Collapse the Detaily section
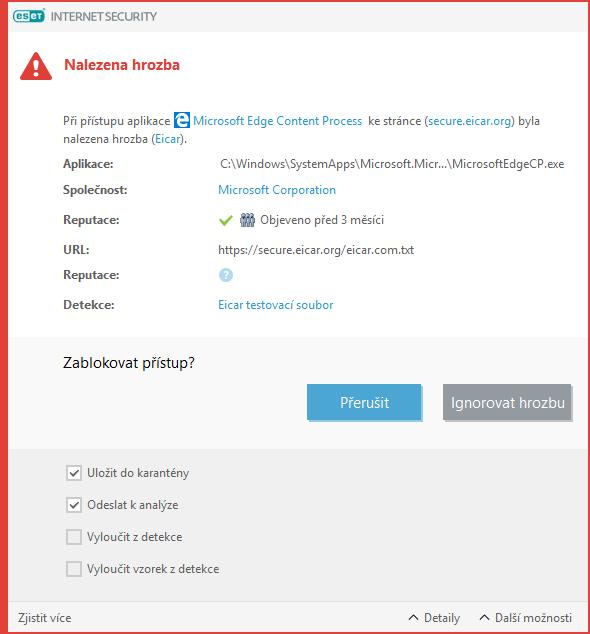The height and width of the screenshot is (634, 590). pyautogui.click(x=434, y=618)
